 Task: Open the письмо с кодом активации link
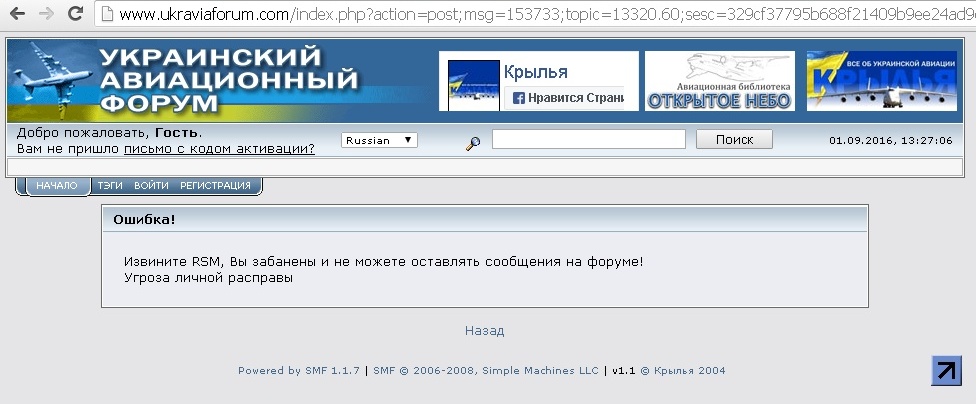tap(219, 149)
